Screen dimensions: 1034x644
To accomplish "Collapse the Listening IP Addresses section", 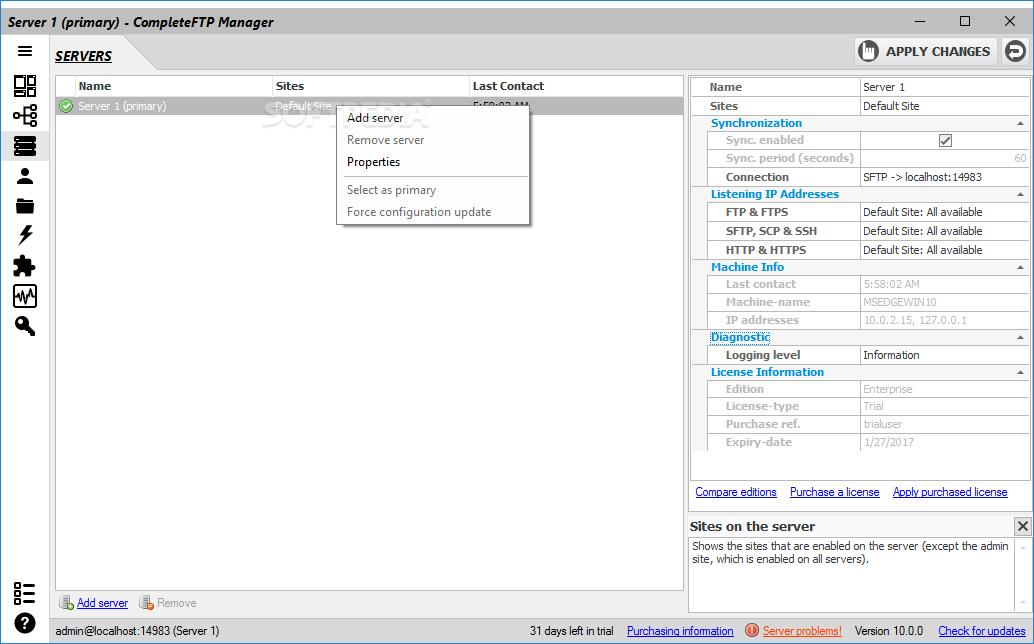I will (x=1020, y=194).
